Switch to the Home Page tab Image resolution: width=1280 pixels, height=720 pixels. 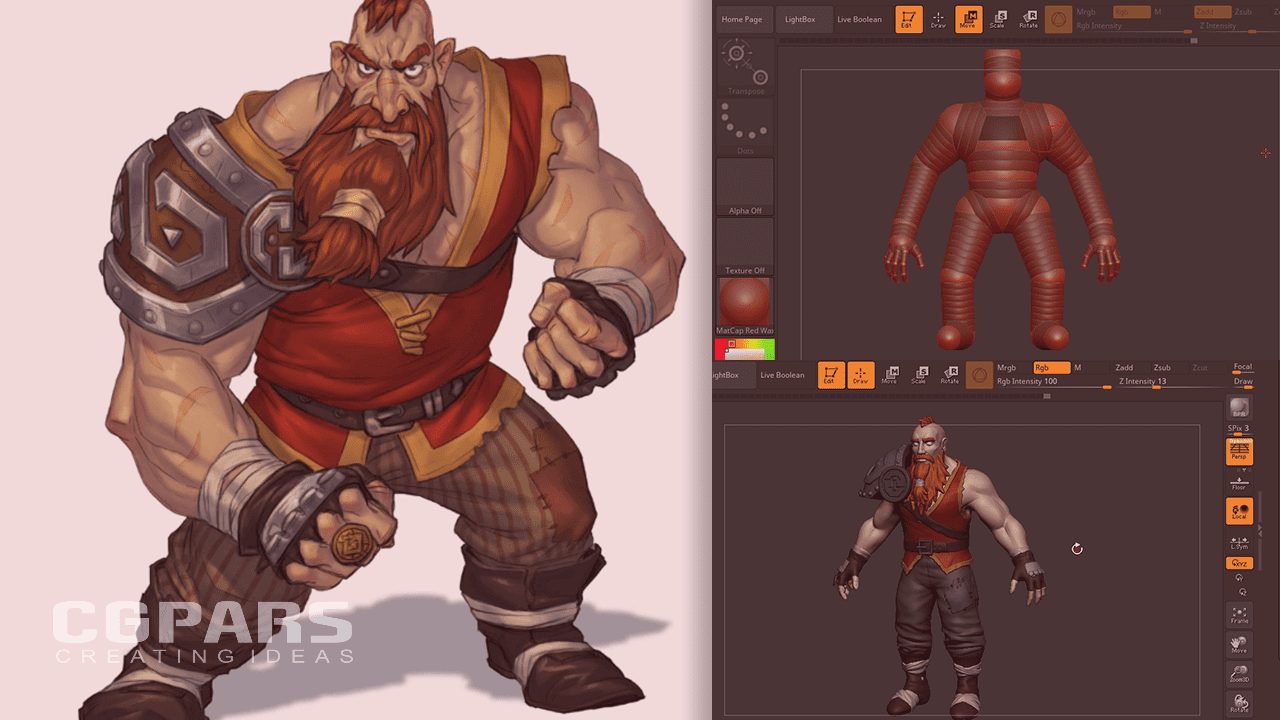(744, 19)
